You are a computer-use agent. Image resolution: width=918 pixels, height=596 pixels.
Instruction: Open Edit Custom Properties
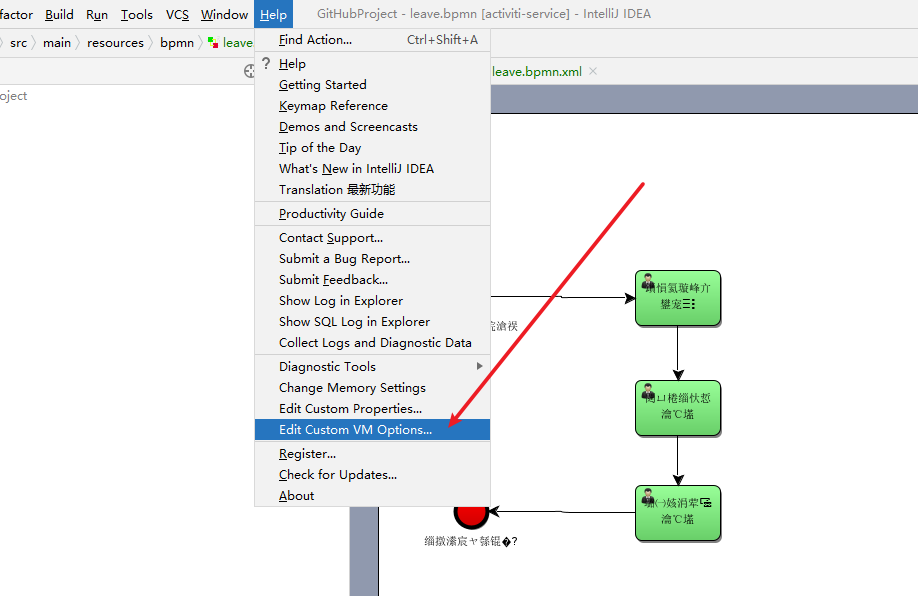point(372,409)
